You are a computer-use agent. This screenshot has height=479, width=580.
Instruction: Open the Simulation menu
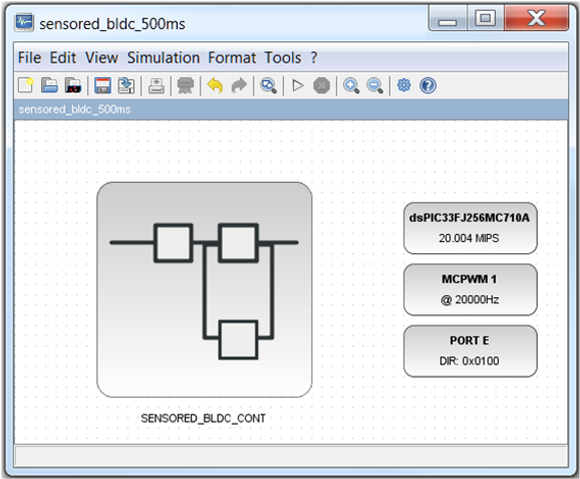point(163,58)
